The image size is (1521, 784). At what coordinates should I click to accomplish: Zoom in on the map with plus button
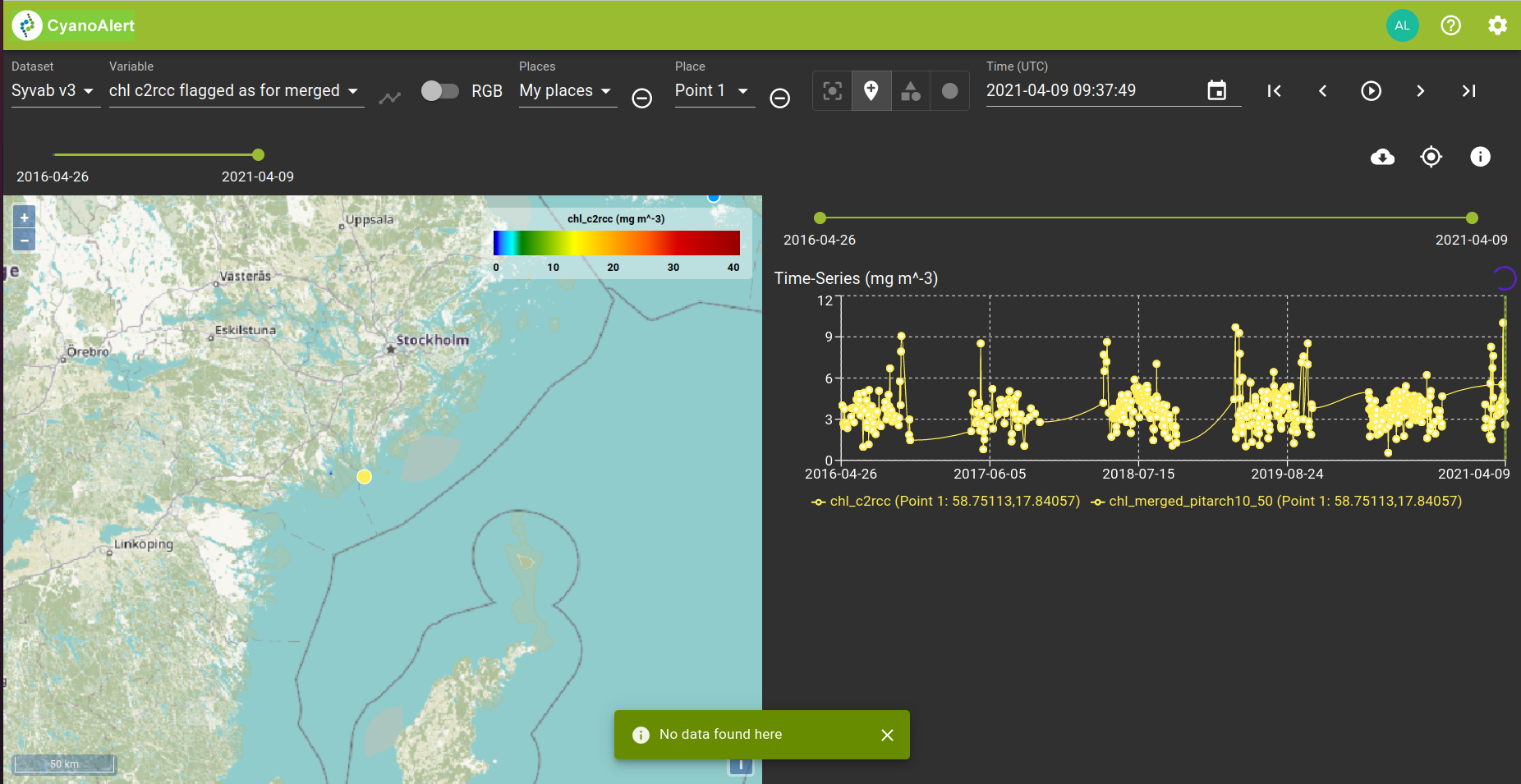(24, 217)
